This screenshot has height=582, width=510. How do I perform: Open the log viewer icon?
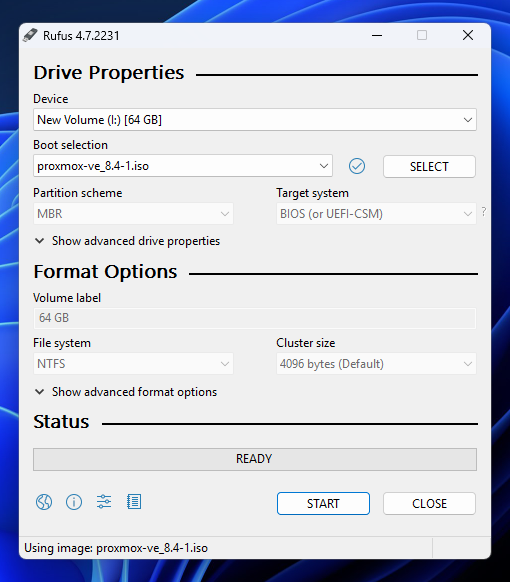134,502
